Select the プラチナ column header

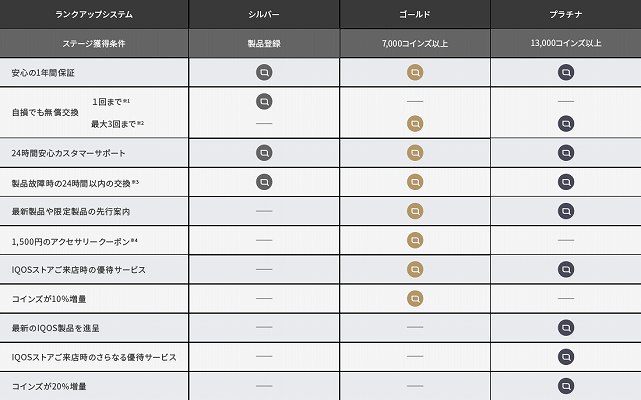(x=566, y=14)
